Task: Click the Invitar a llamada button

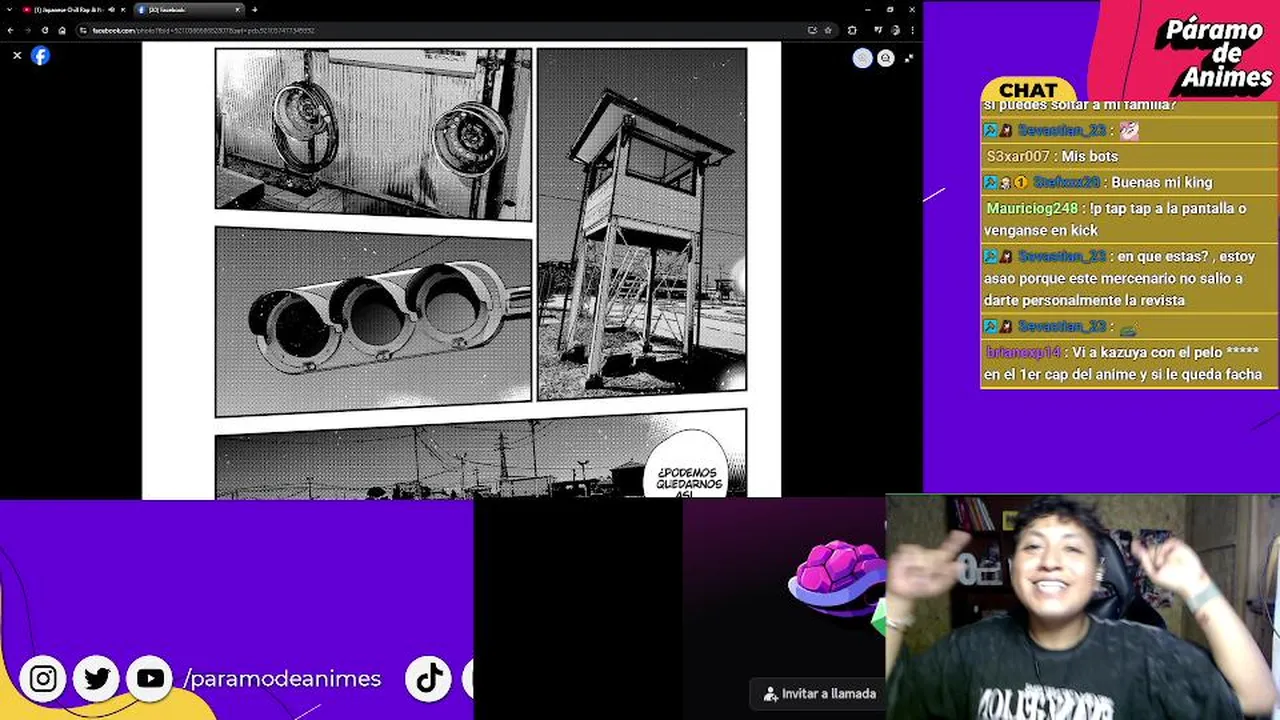Action: [x=819, y=693]
